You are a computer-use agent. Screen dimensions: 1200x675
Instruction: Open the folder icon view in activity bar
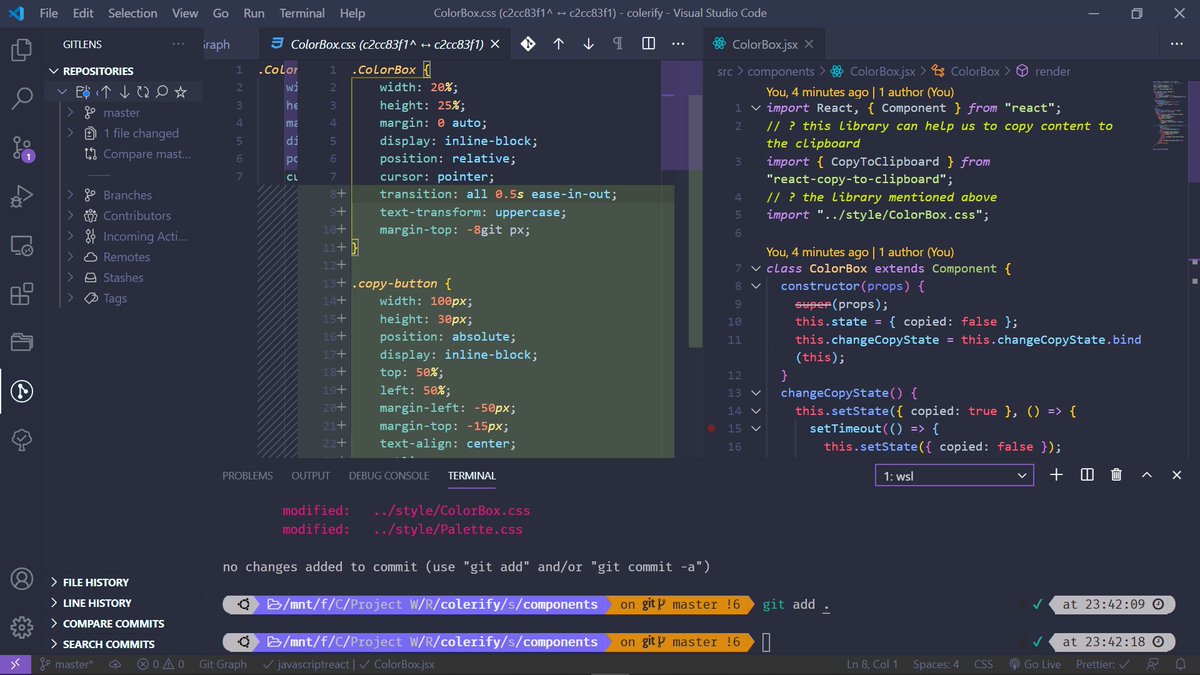tap(22, 343)
